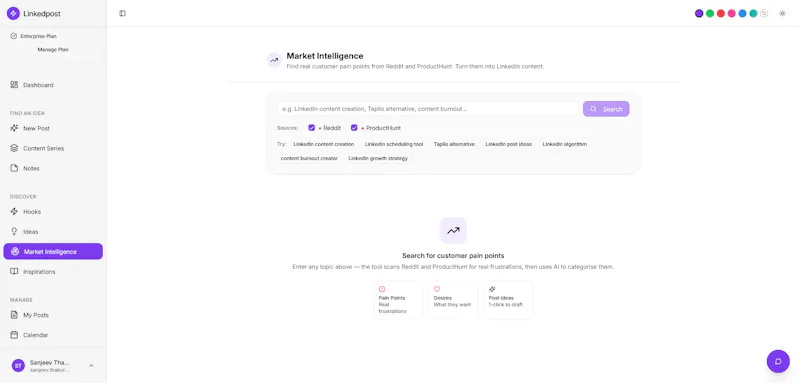Image resolution: width=800 pixels, height=383 pixels.
Task: Select Market Intelligence in sidebar
Action: (x=53, y=251)
